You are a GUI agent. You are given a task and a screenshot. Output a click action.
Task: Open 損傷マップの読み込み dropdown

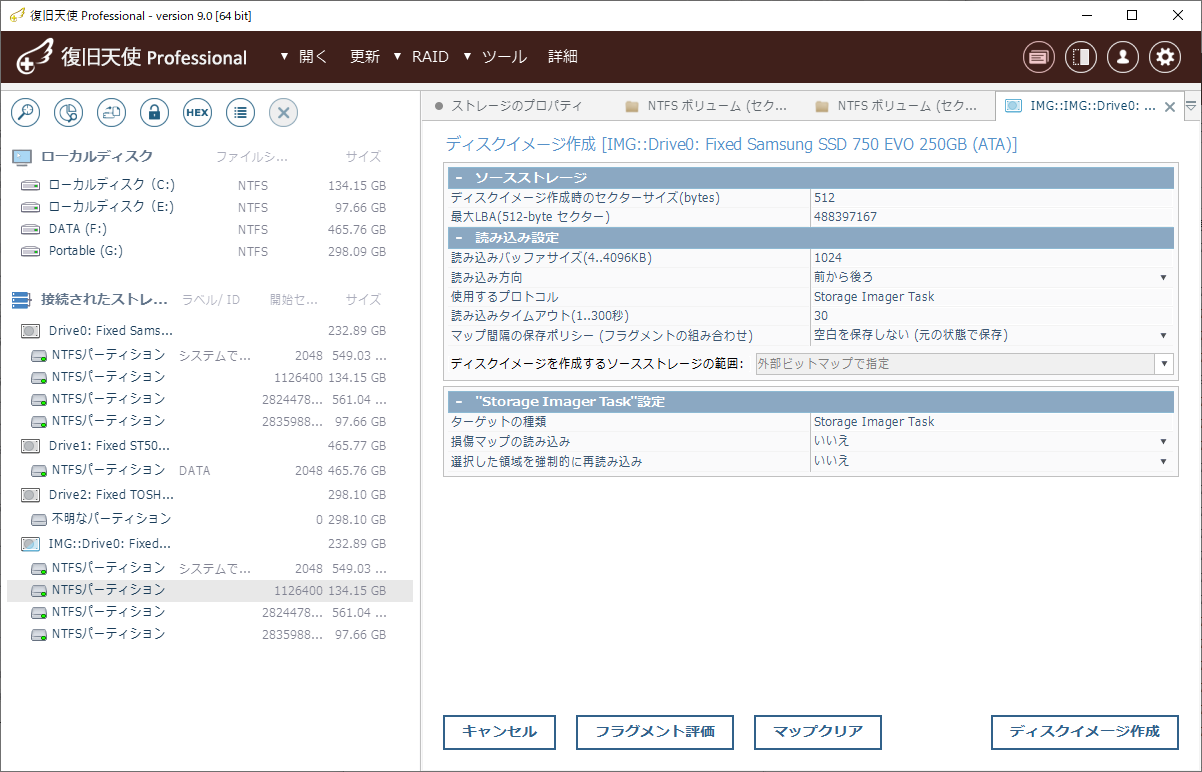[1163, 441]
